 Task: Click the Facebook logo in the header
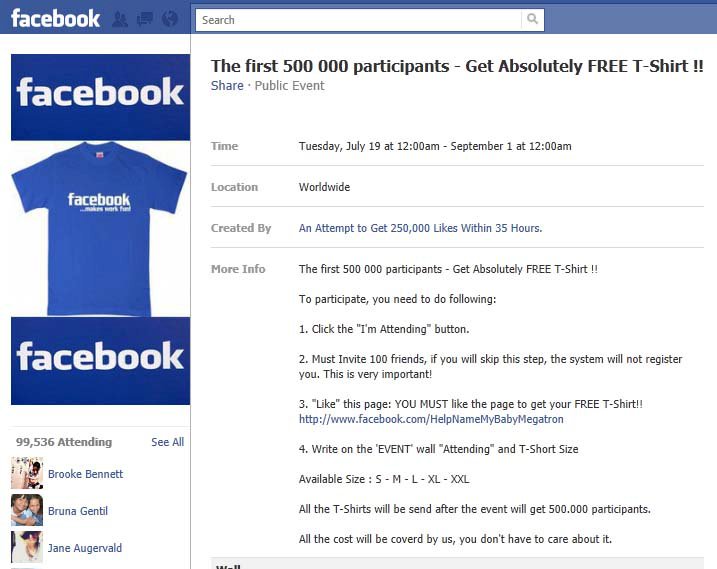(x=55, y=18)
